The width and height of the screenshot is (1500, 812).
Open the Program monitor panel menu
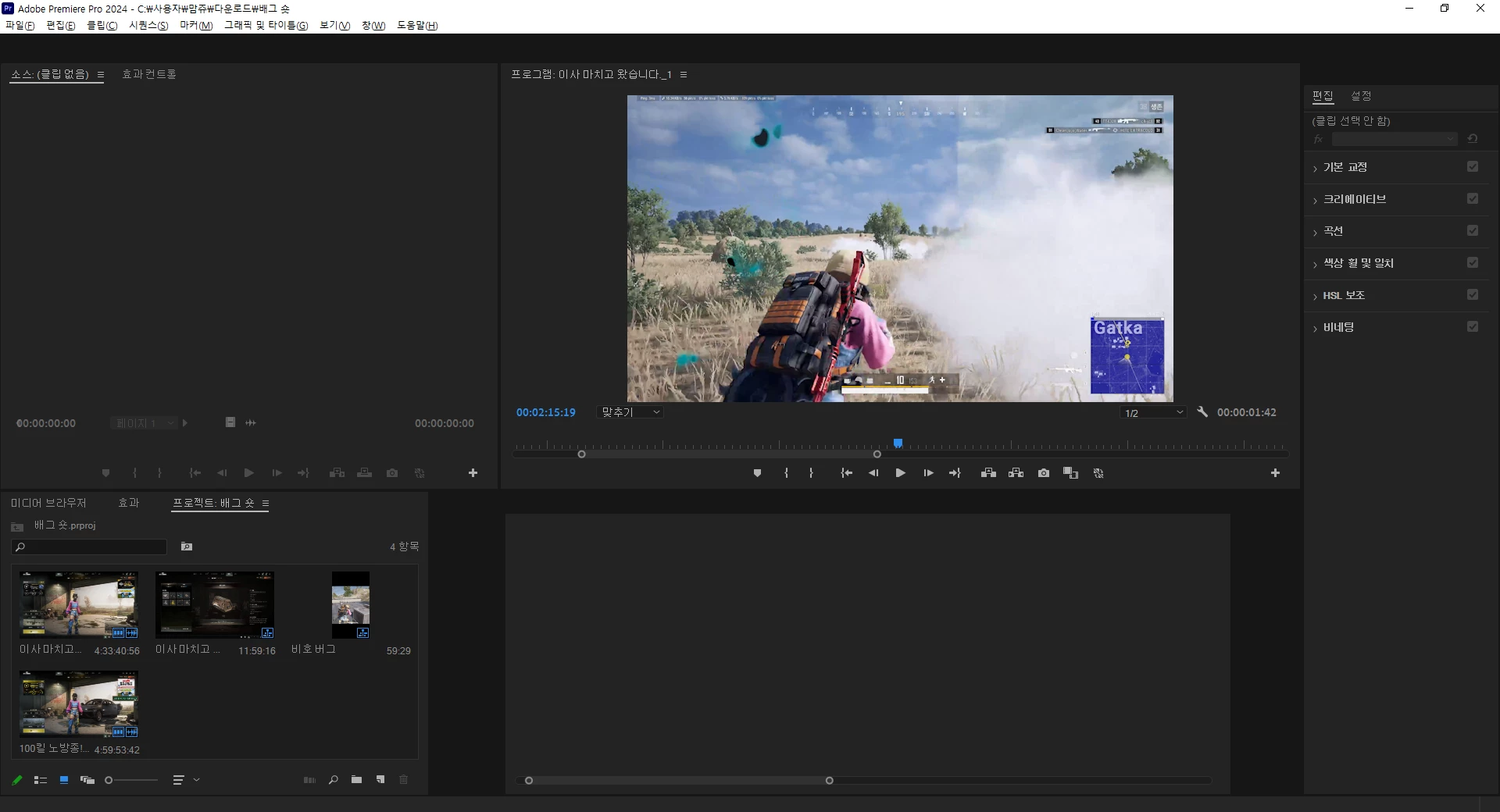coord(684,74)
